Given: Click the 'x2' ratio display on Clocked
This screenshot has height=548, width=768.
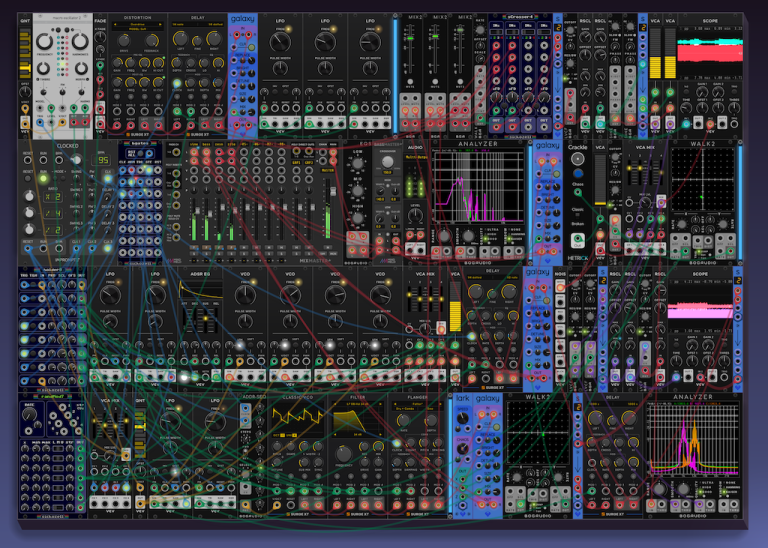Looking at the screenshot, I should pyautogui.click(x=53, y=197).
